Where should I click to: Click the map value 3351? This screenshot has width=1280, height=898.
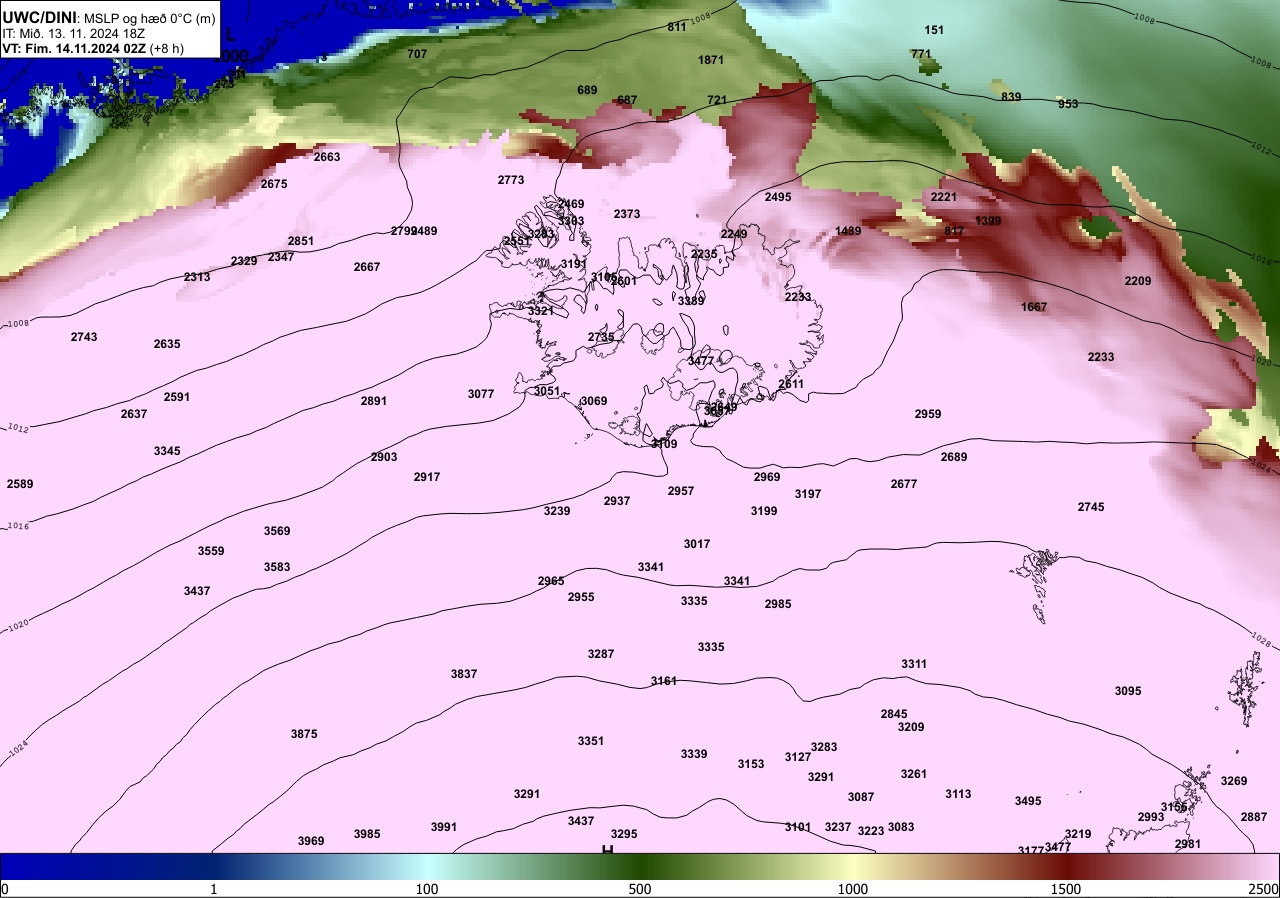click(591, 741)
